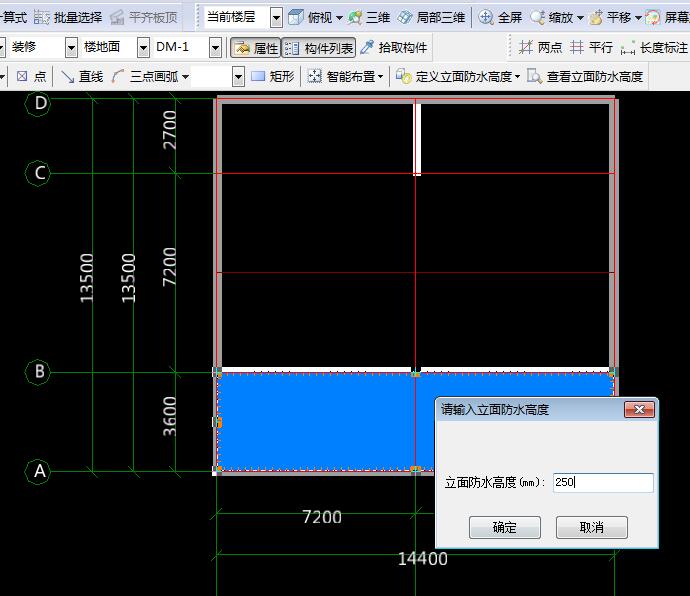Select the 长度标注 length dimension tool
This screenshot has width=690, height=596.
click(654, 47)
